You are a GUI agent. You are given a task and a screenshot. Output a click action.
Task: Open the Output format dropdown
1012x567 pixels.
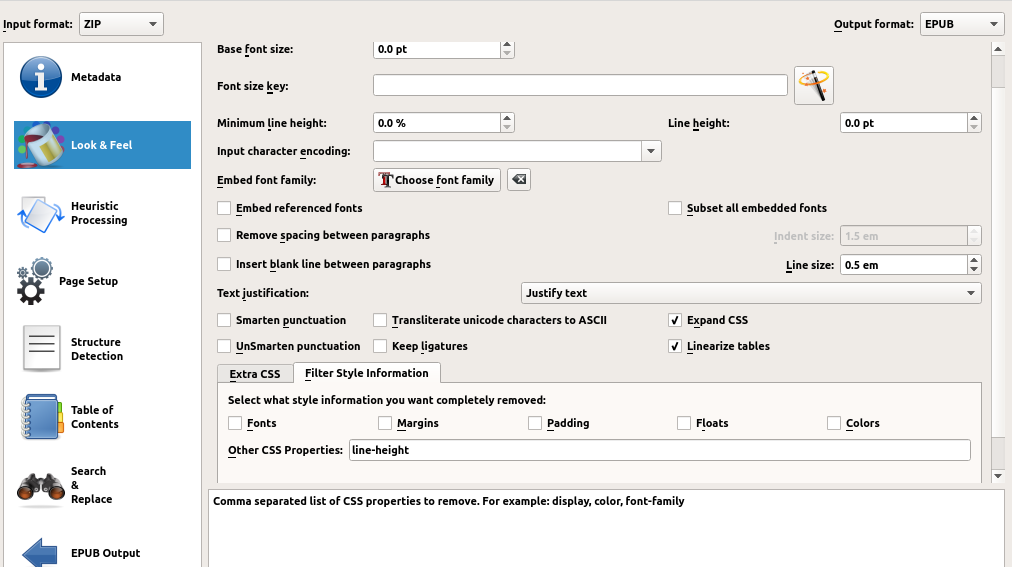(x=962, y=24)
